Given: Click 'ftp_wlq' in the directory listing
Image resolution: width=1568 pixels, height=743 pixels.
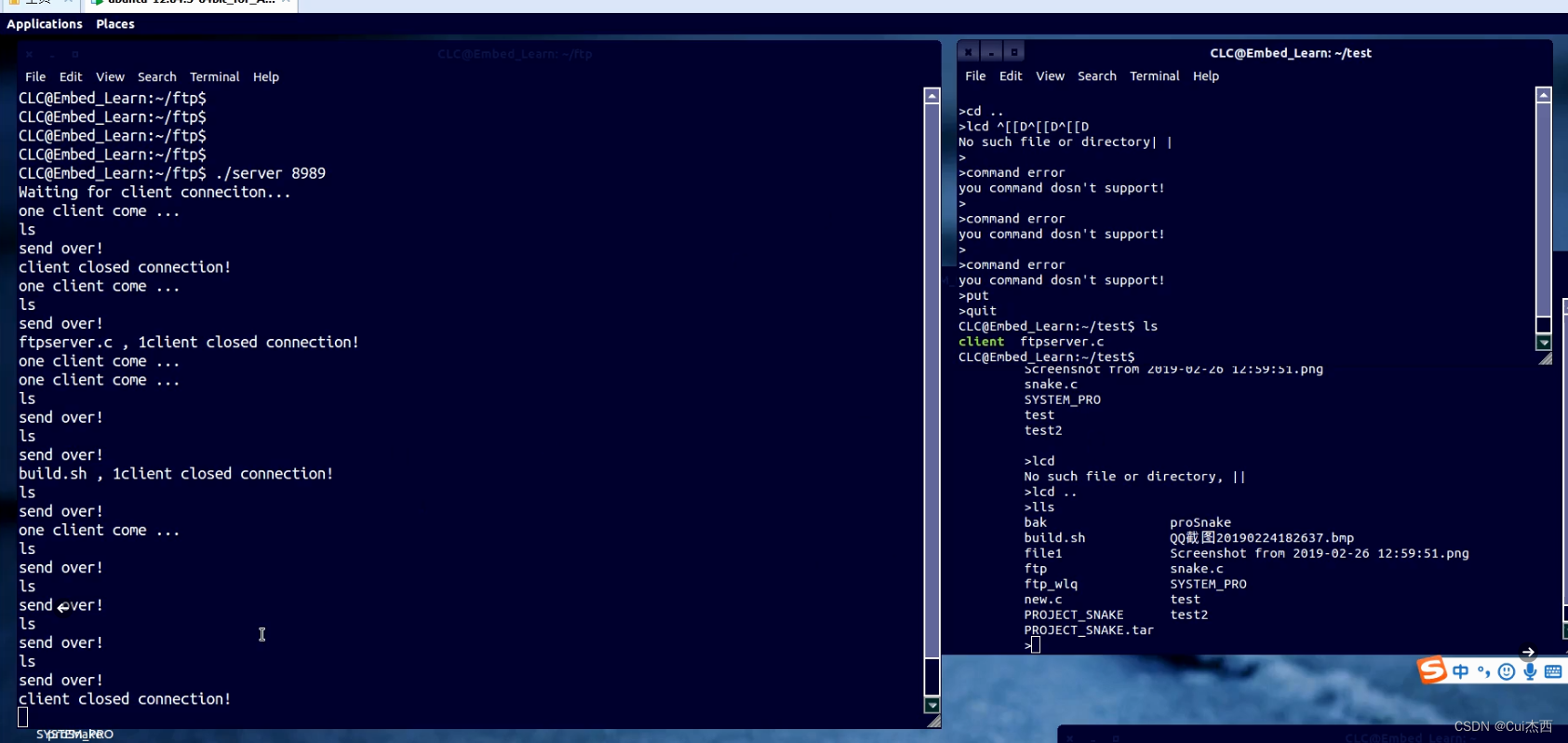Looking at the screenshot, I should click(x=1051, y=584).
